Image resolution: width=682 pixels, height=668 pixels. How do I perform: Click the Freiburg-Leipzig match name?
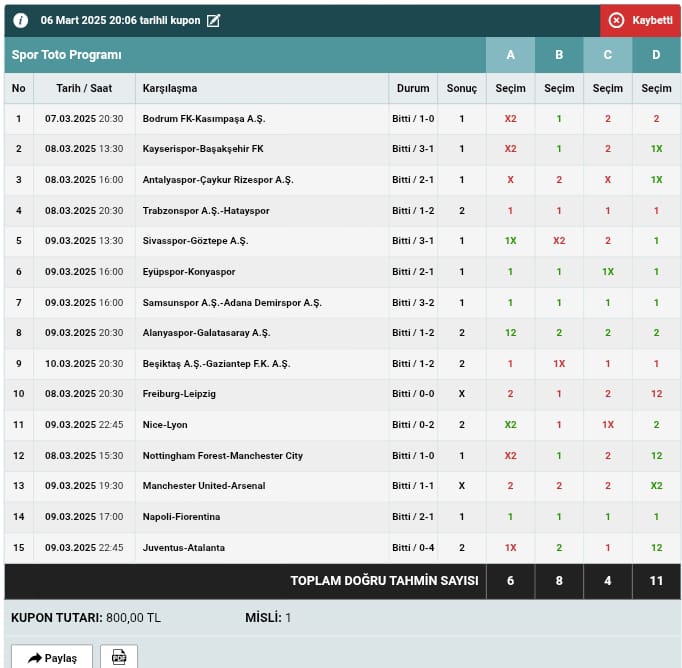pos(180,394)
